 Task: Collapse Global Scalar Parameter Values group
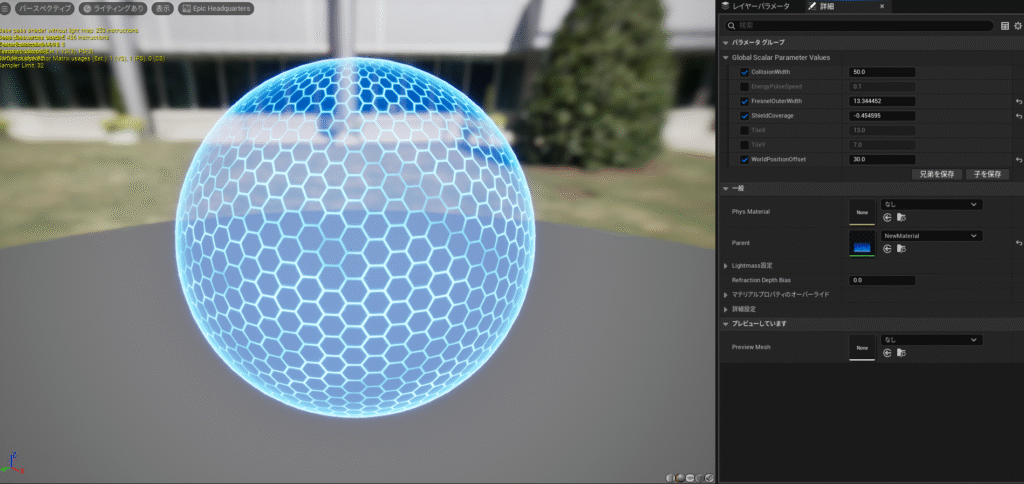[x=726, y=57]
